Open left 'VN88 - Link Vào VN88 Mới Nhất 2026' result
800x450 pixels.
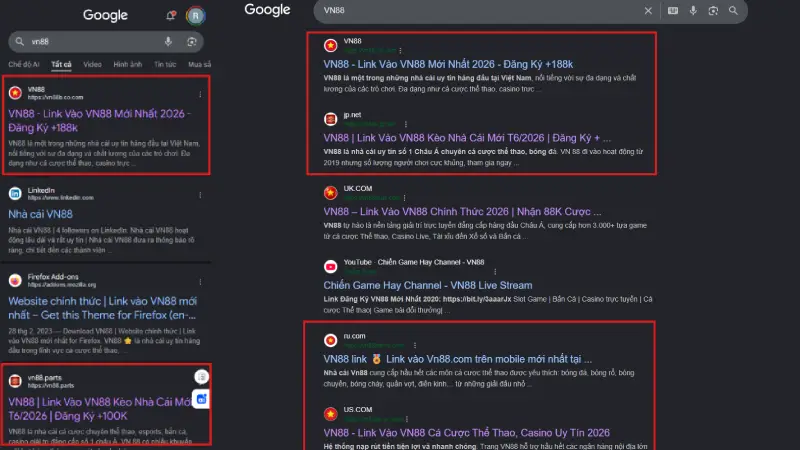click(99, 120)
